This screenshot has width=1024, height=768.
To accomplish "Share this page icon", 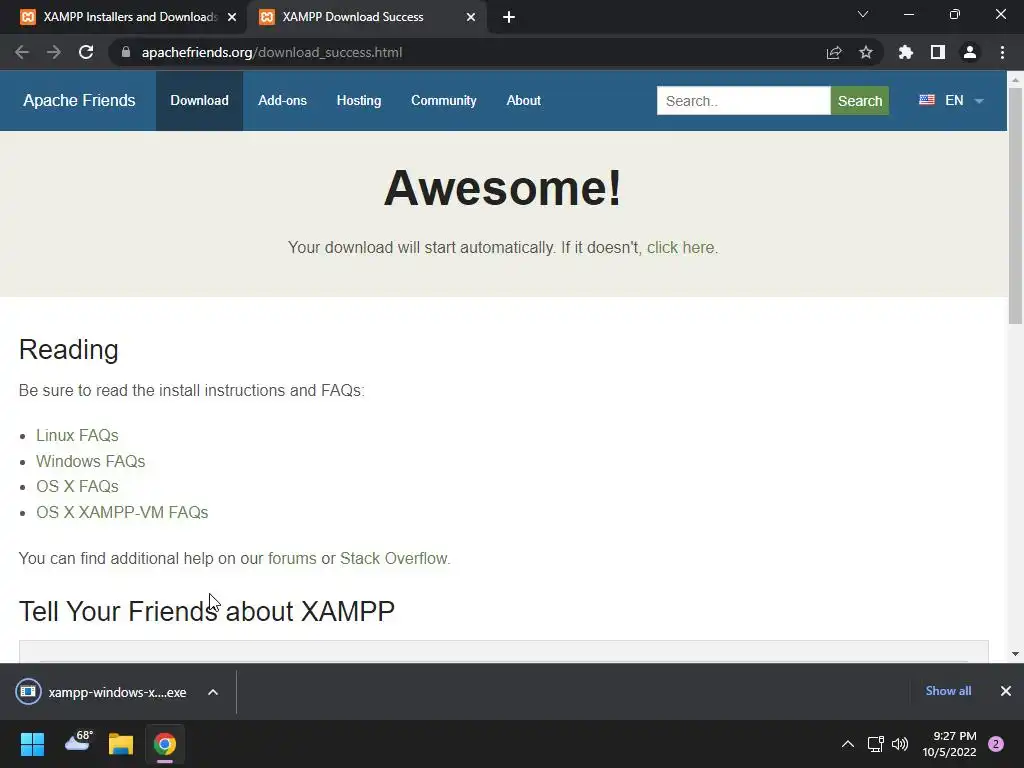I will coord(834,52).
